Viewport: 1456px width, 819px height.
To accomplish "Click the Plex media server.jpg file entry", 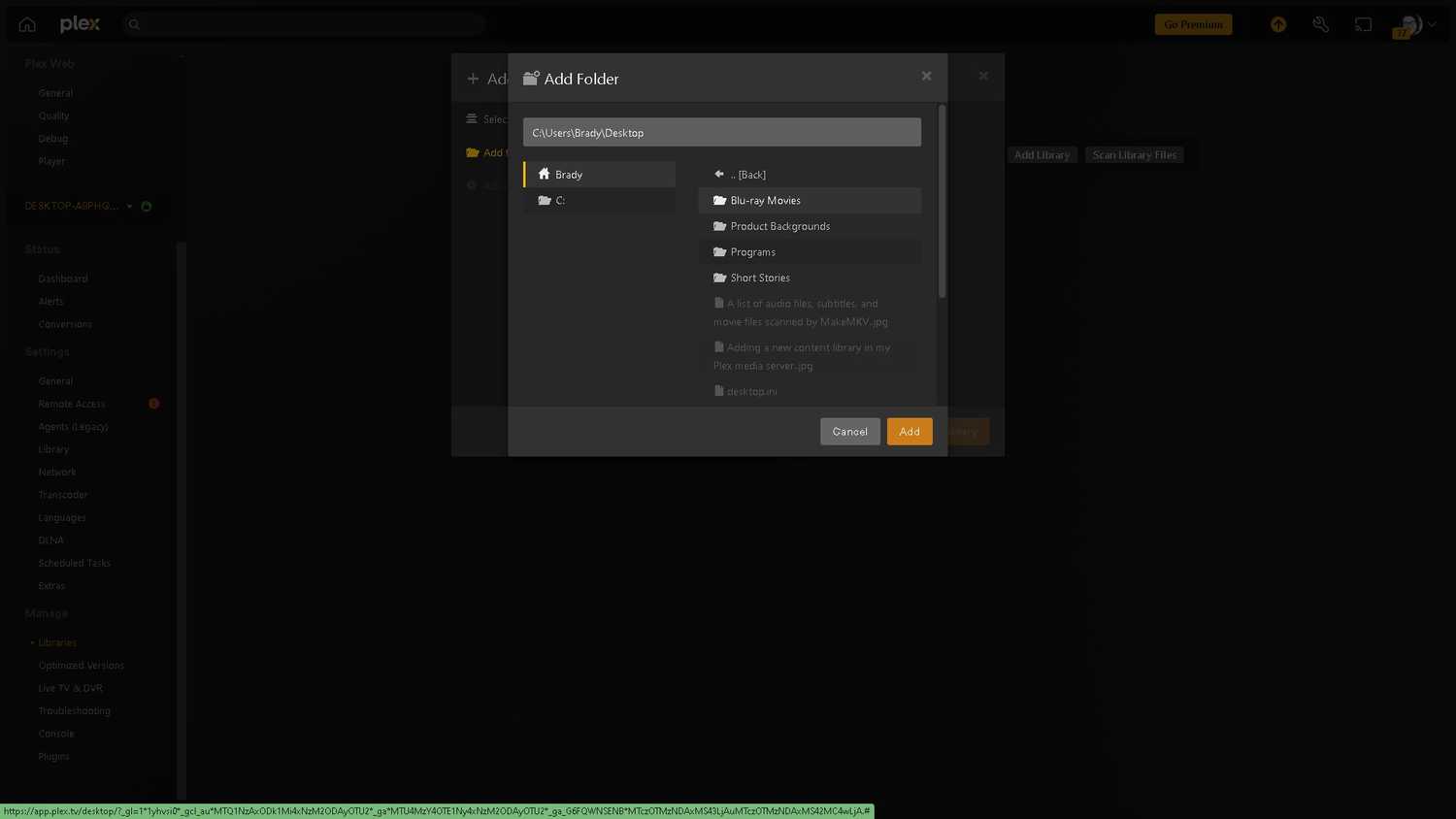I will (x=810, y=356).
